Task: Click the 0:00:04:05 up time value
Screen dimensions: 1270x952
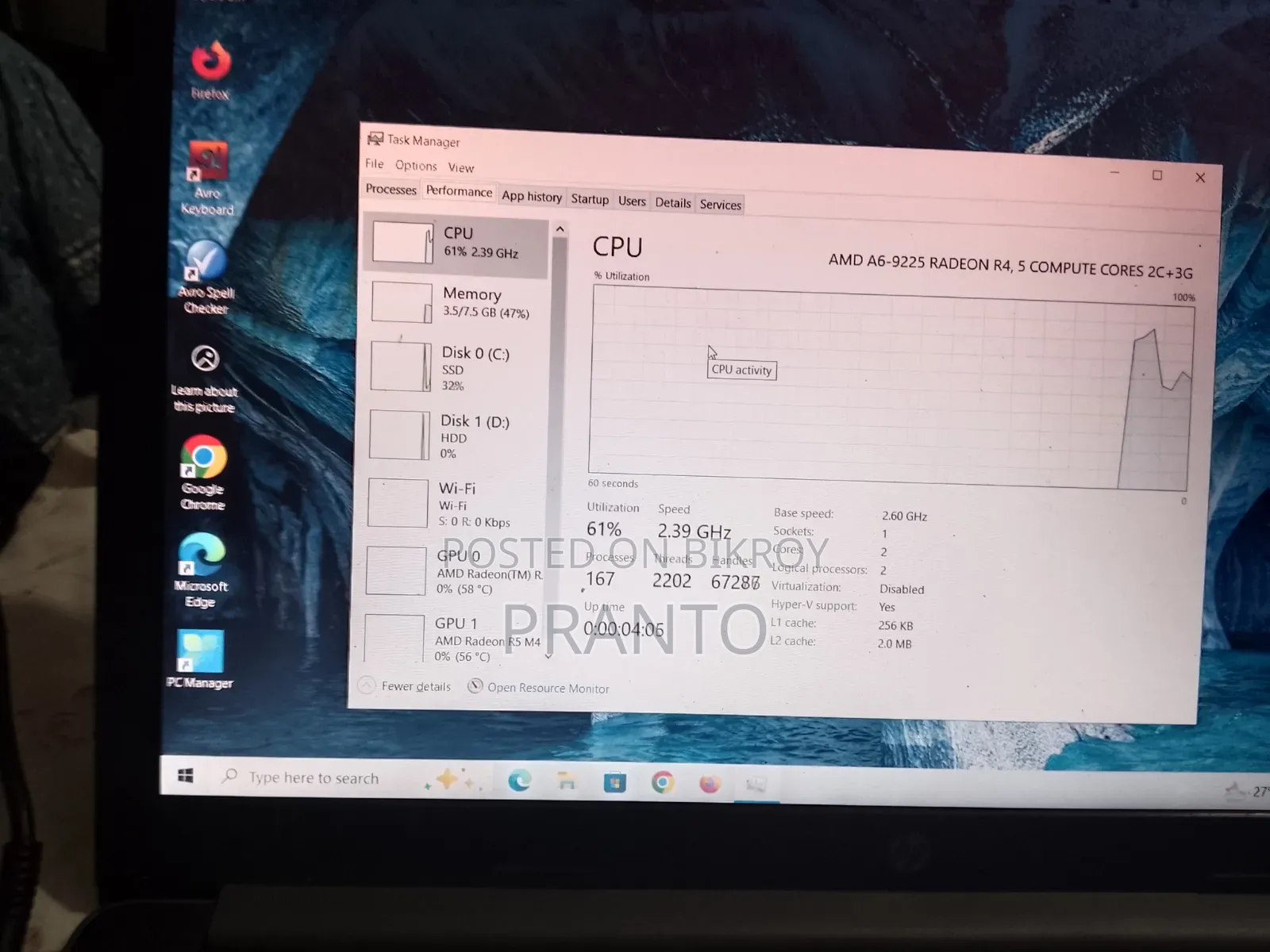Action: point(623,629)
